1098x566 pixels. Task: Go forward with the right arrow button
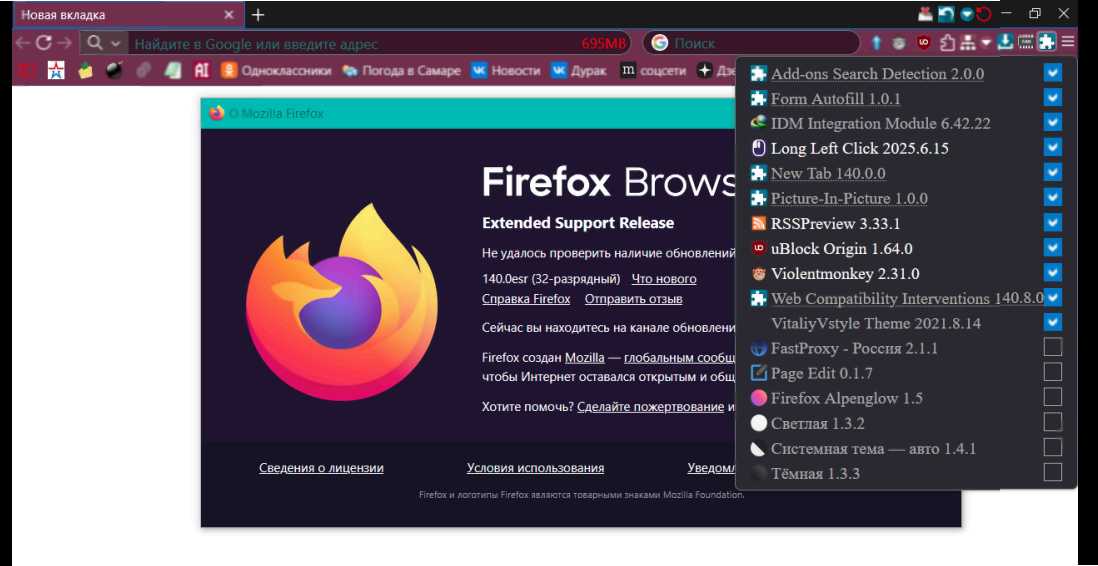[x=64, y=43]
